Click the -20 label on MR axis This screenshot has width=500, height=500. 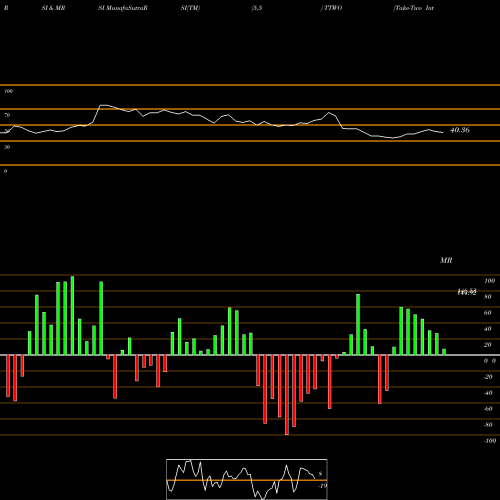[x=488, y=377]
